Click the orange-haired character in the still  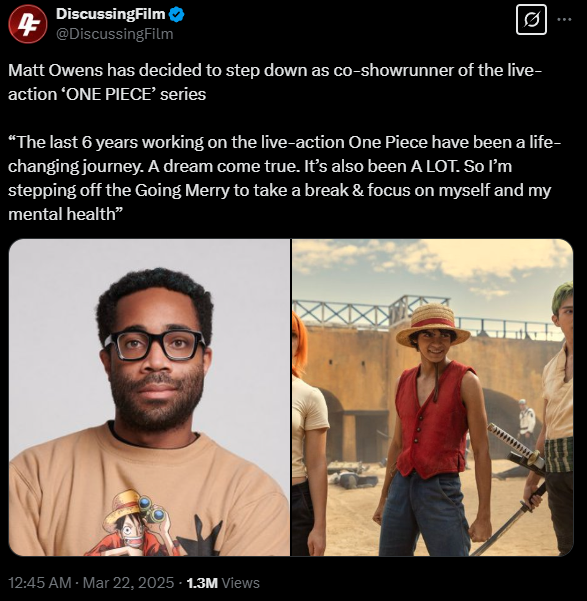click(309, 433)
